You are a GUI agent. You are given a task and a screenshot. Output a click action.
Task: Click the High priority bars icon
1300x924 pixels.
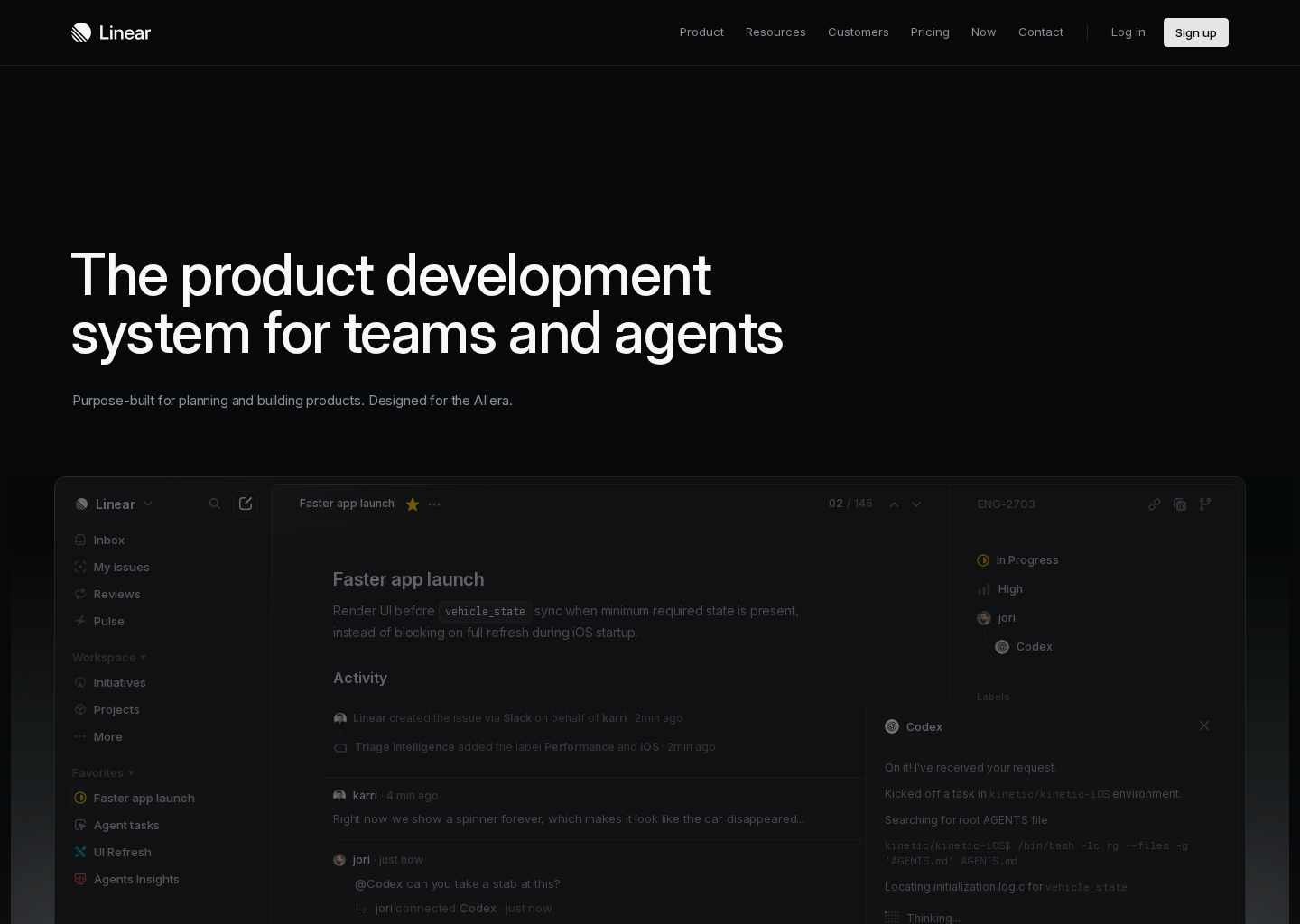983,589
